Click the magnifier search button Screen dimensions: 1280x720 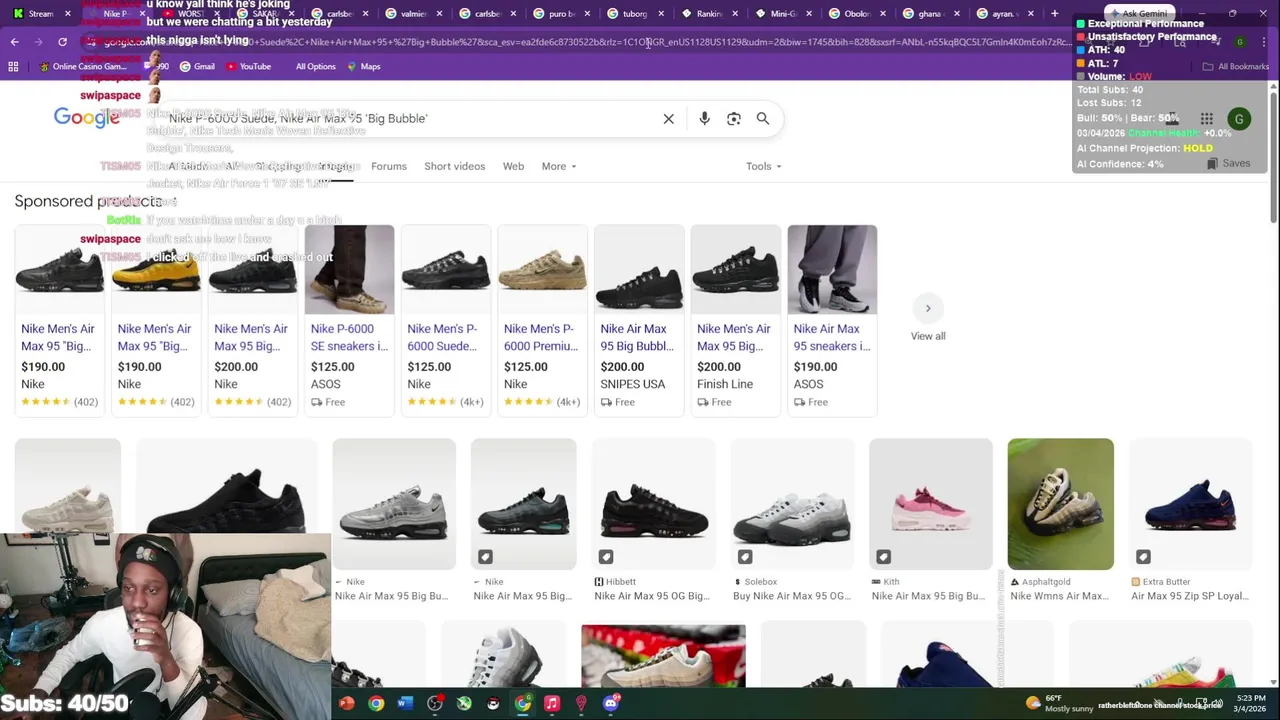(x=763, y=119)
